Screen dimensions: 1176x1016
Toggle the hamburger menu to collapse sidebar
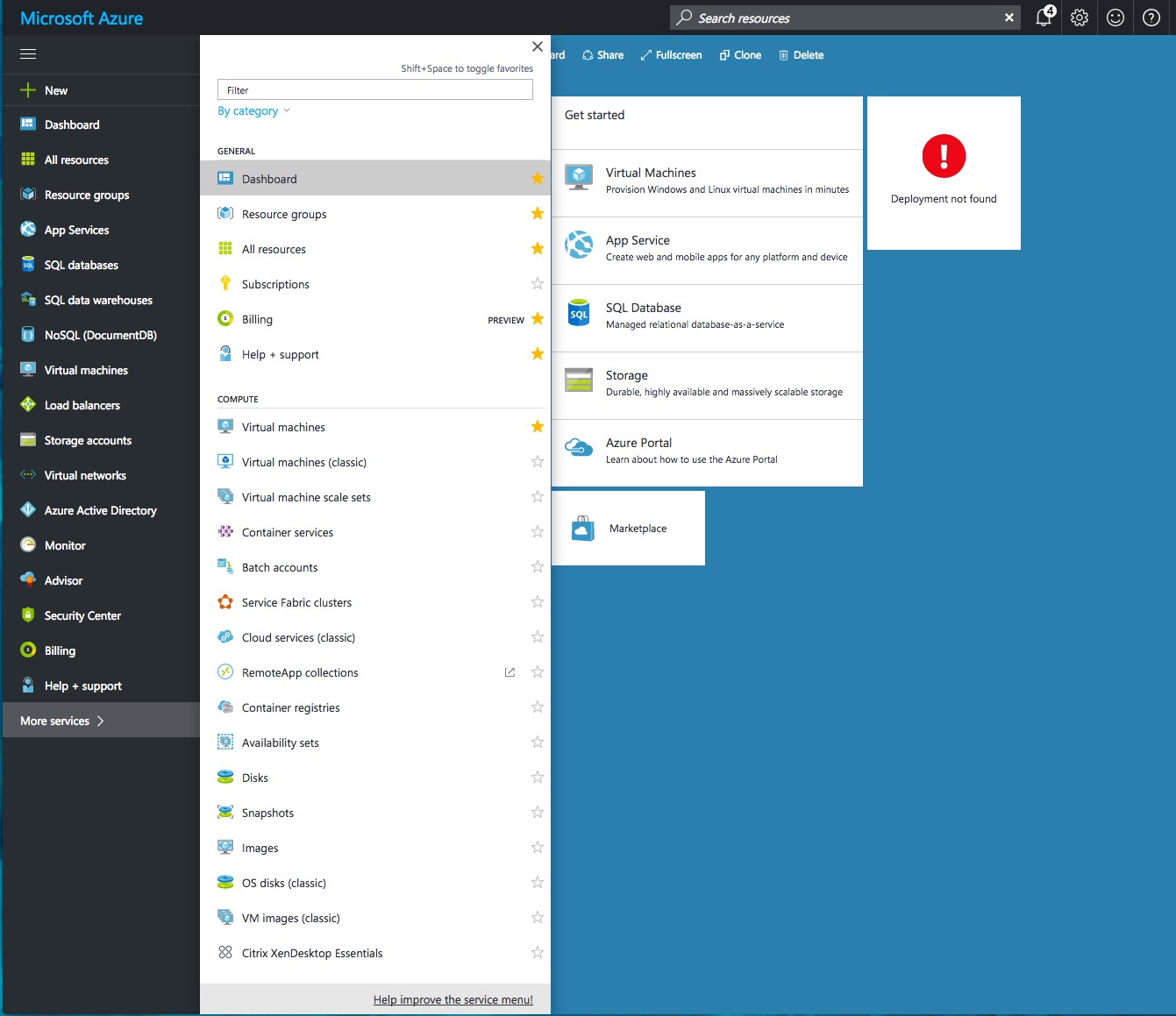[x=28, y=54]
